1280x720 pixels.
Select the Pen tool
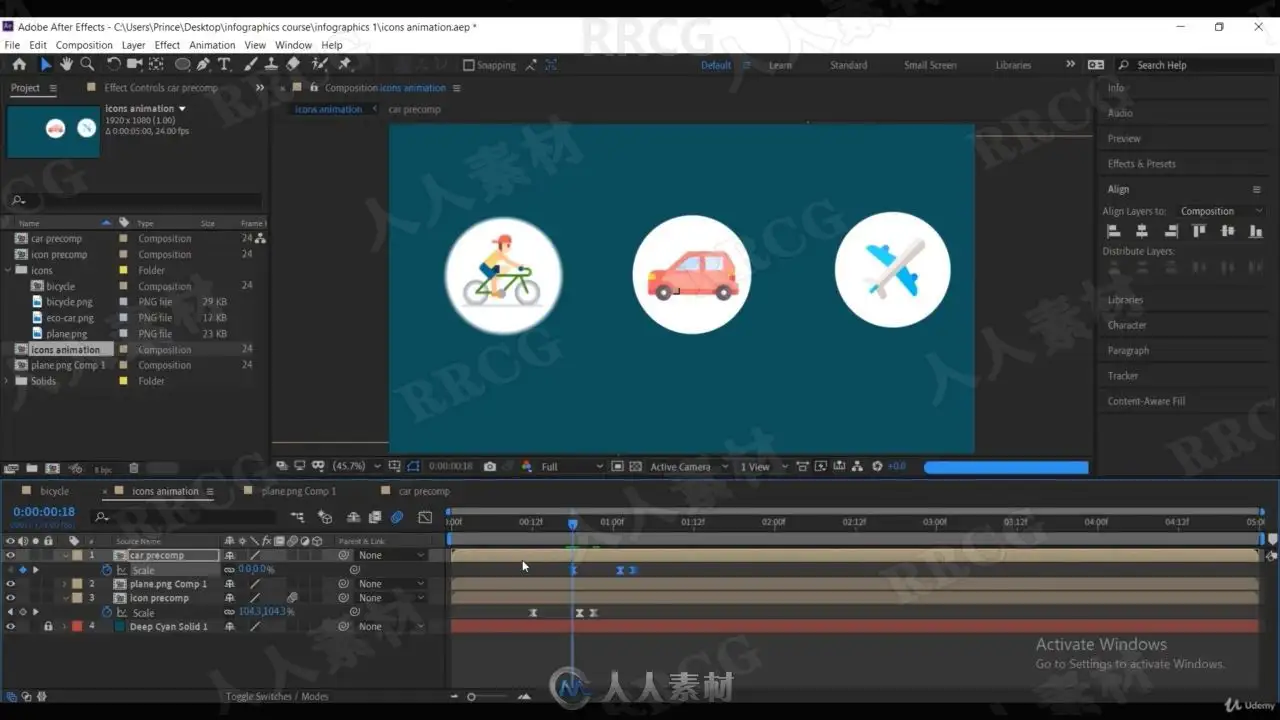[203, 64]
